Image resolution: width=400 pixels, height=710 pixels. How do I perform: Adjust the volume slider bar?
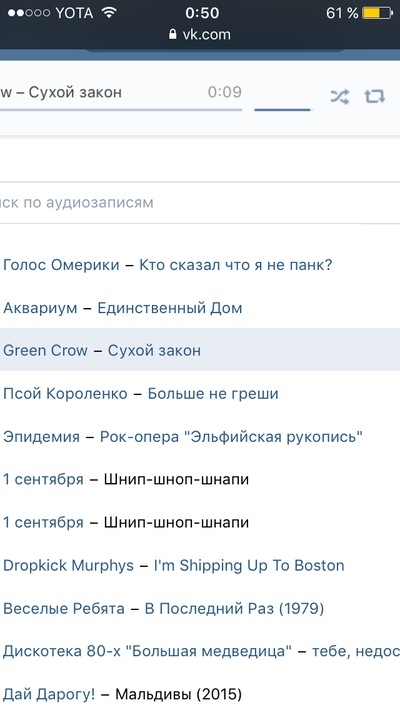coord(283,110)
